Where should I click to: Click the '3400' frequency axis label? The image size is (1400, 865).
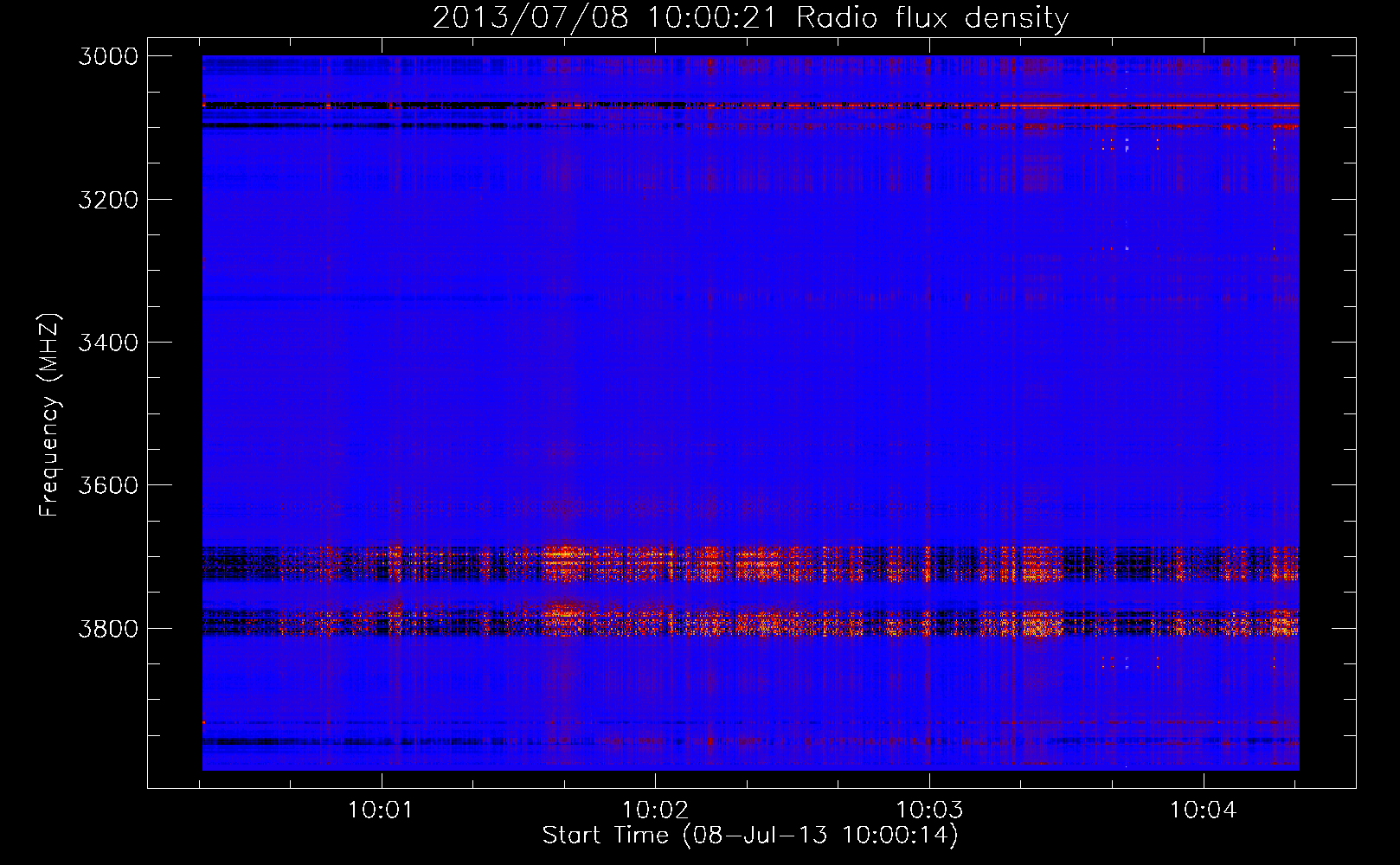tap(108, 343)
